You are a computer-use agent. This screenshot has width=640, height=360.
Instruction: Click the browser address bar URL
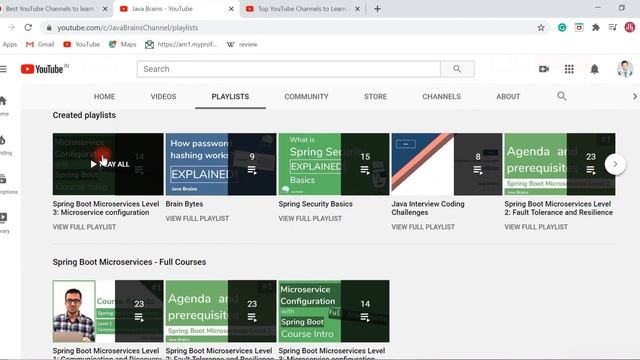[x=127, y=28]
